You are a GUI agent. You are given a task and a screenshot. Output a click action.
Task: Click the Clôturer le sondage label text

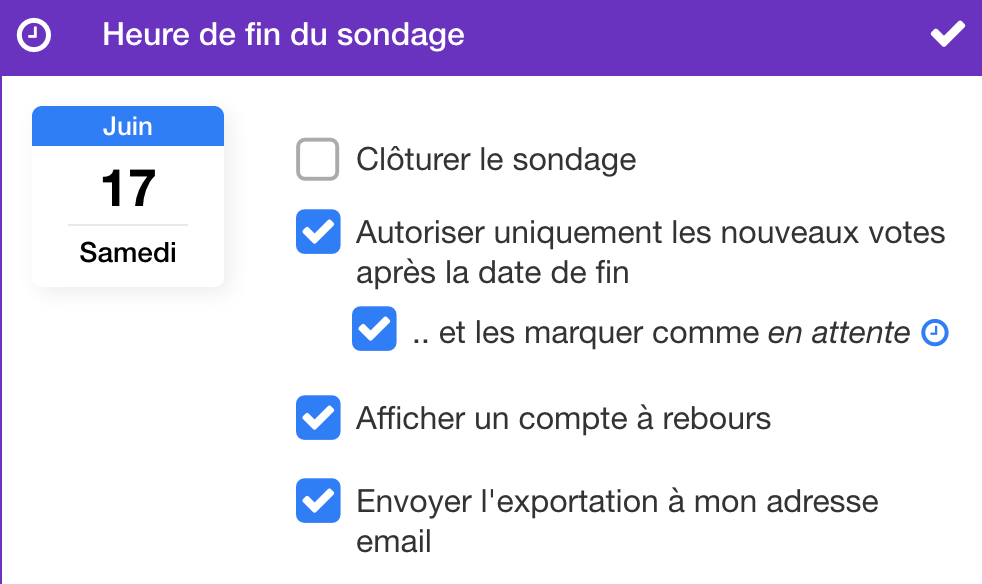pyautogui.click(x=496, y=160)
